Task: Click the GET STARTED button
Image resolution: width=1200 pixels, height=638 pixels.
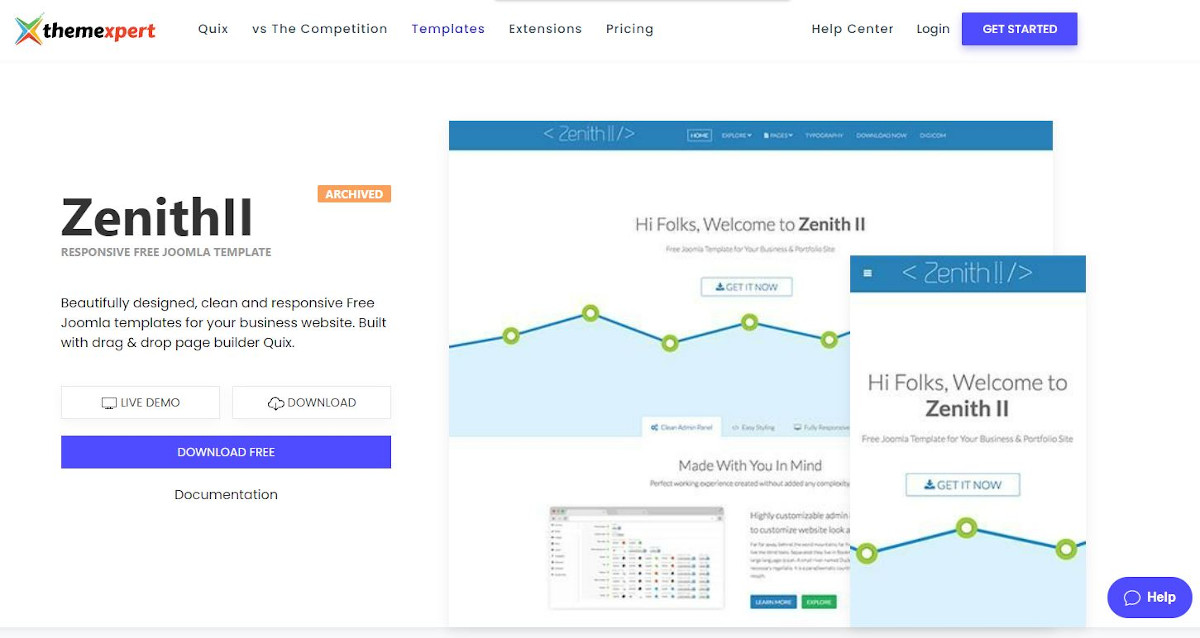Action: click(x=1020, y=29)
